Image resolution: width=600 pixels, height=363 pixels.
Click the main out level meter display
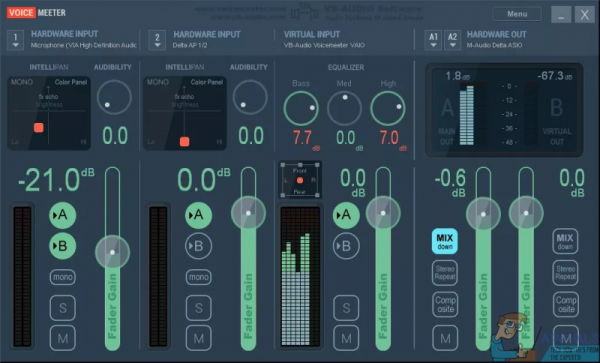[504, 110]
